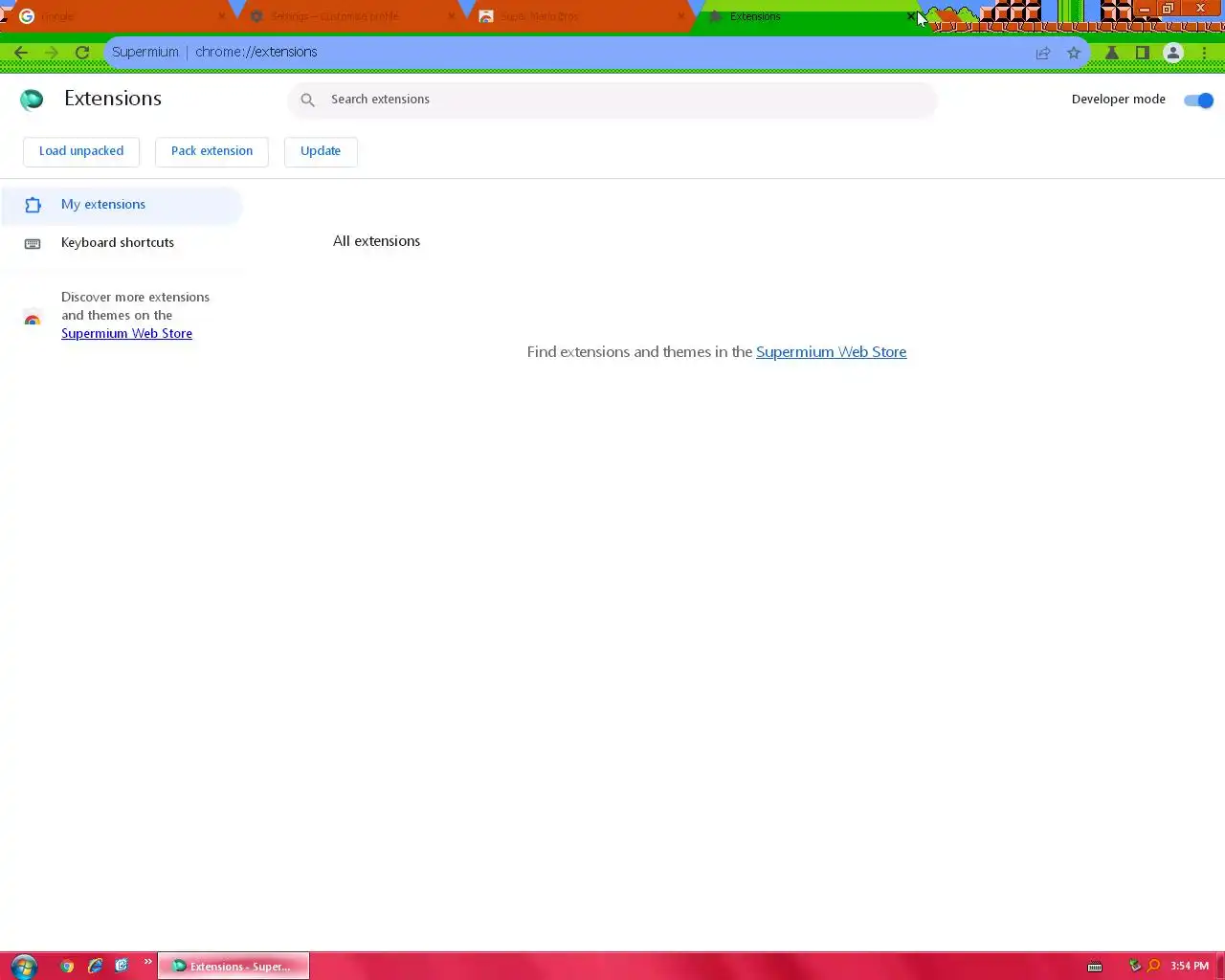This screenshot has width=1225, height=980.
Task: Reload the extensions page
Action: click(82, 53)
